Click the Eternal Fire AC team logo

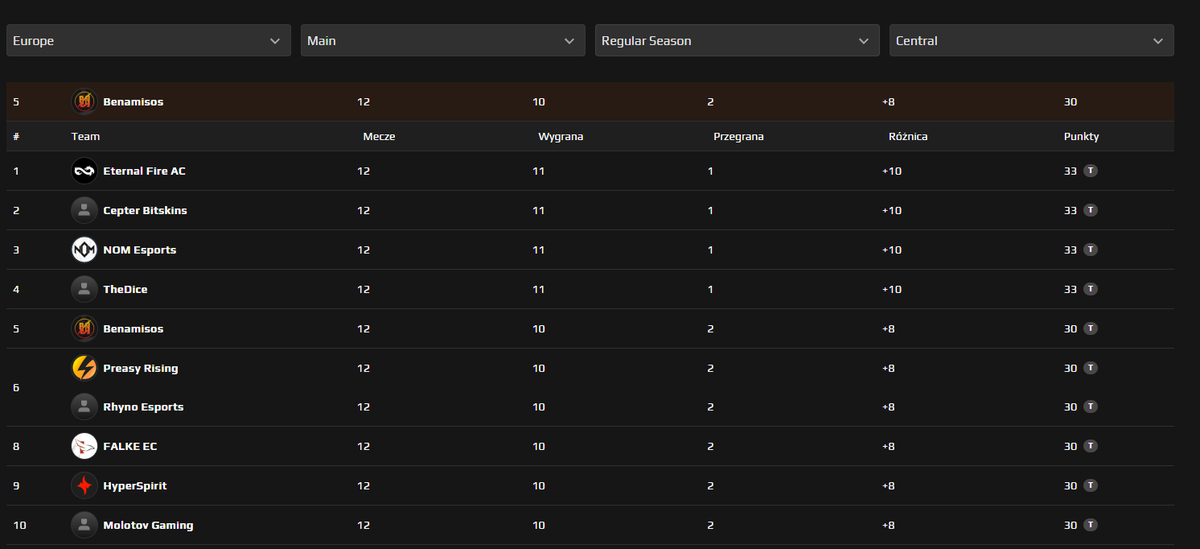tap(84, 171)
